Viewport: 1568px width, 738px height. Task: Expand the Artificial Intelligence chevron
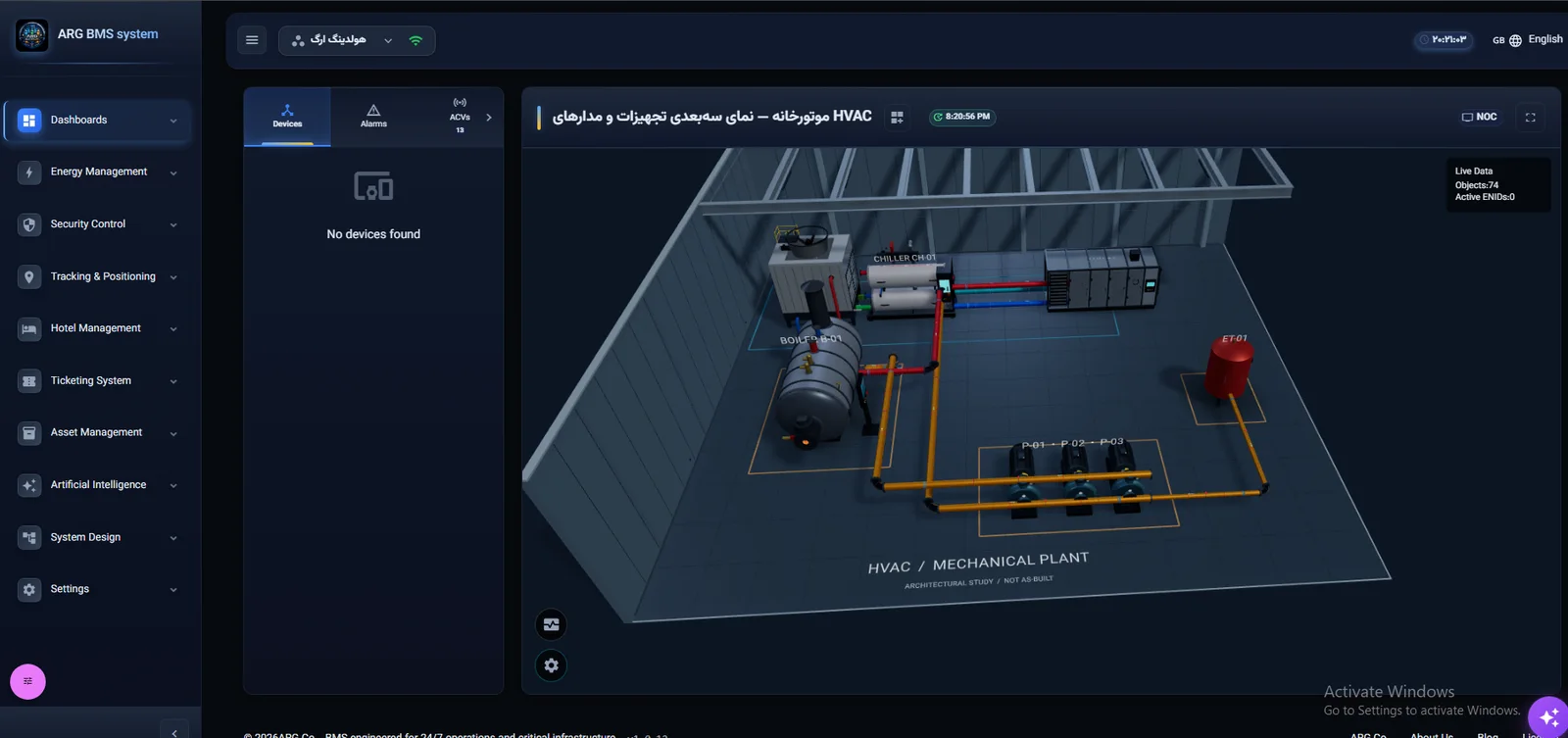coord(173,486)
